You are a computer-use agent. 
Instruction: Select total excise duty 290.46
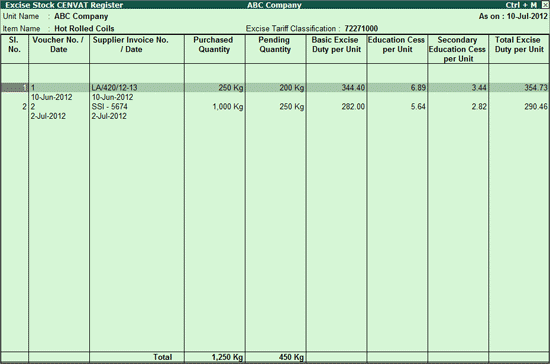coord(536,107)
